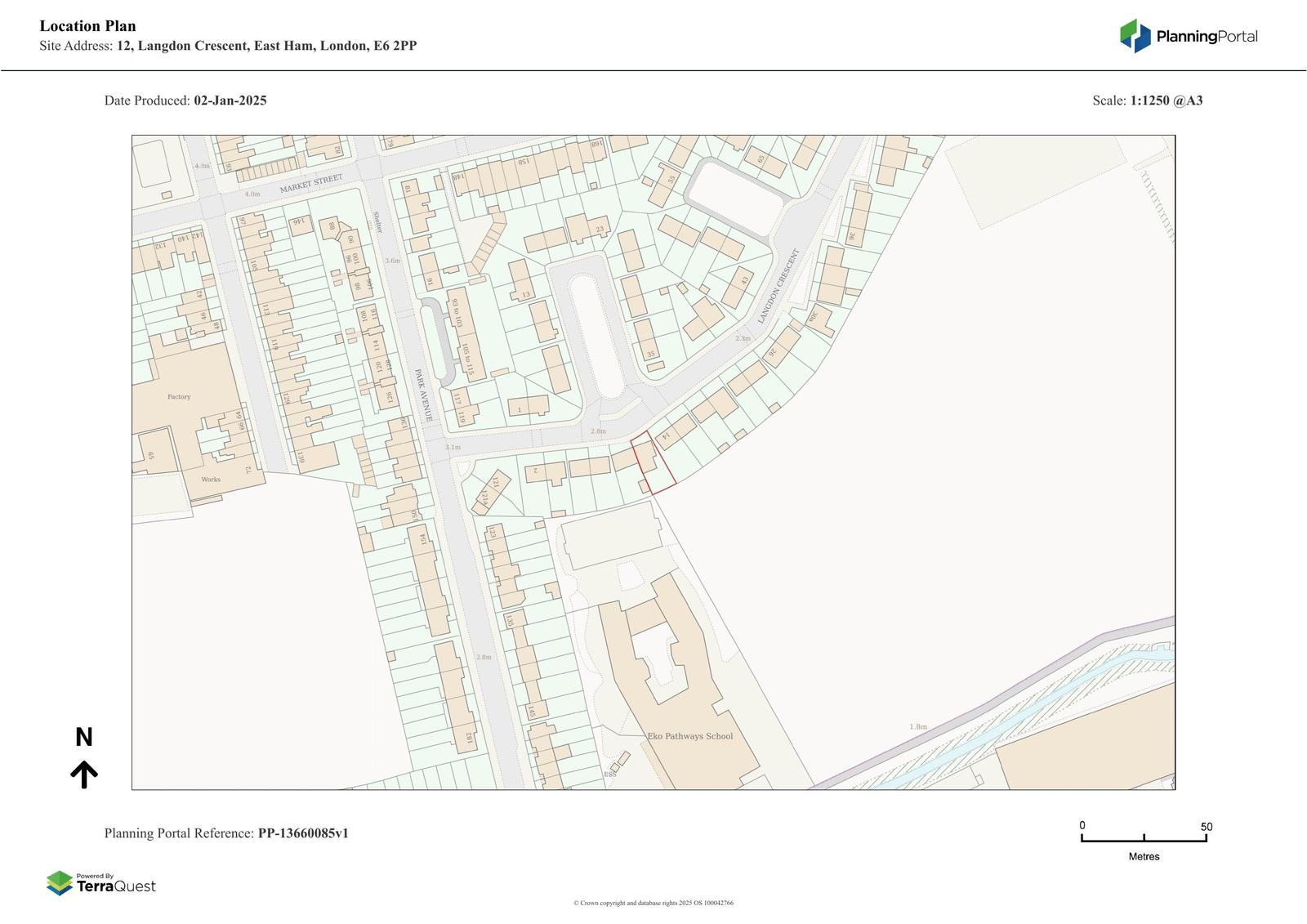Select the Eko Pathways School label
This screenshot has width=1307, height=924.
coord(690,736)
